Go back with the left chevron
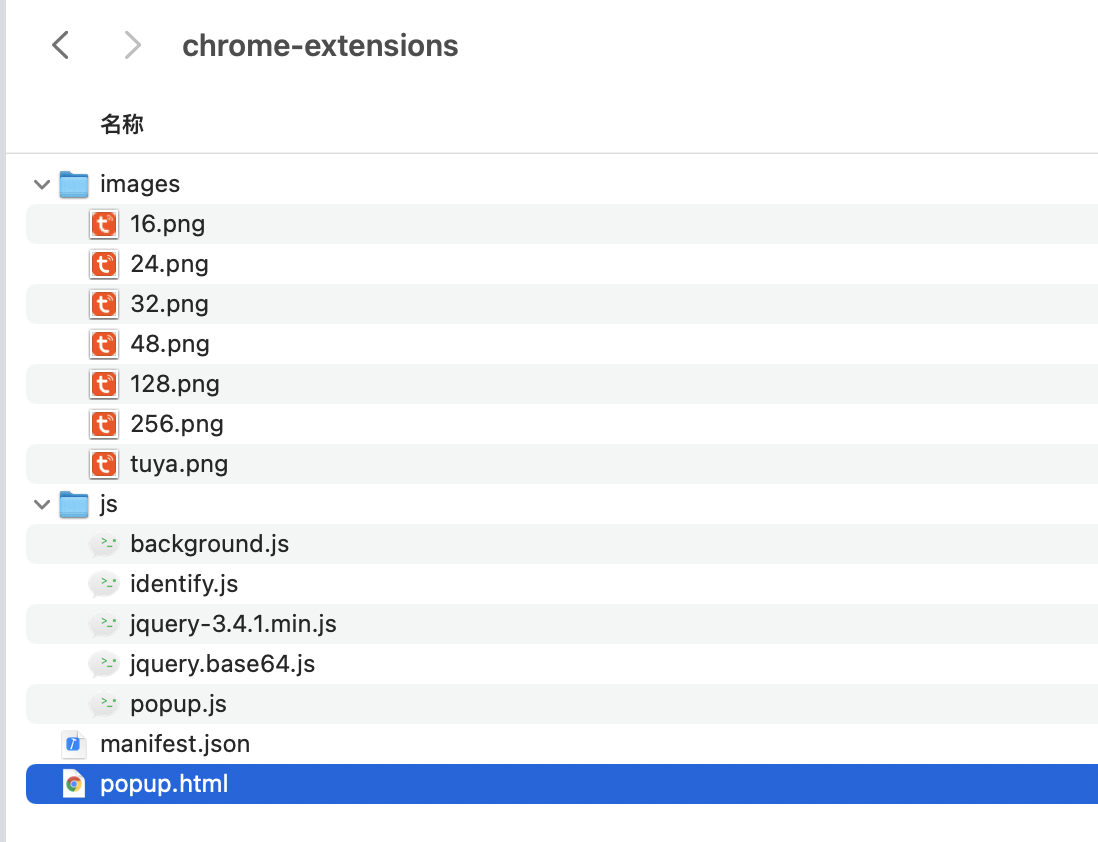Viewport: 1098px width, 842px height. click(x=61, y=46)
